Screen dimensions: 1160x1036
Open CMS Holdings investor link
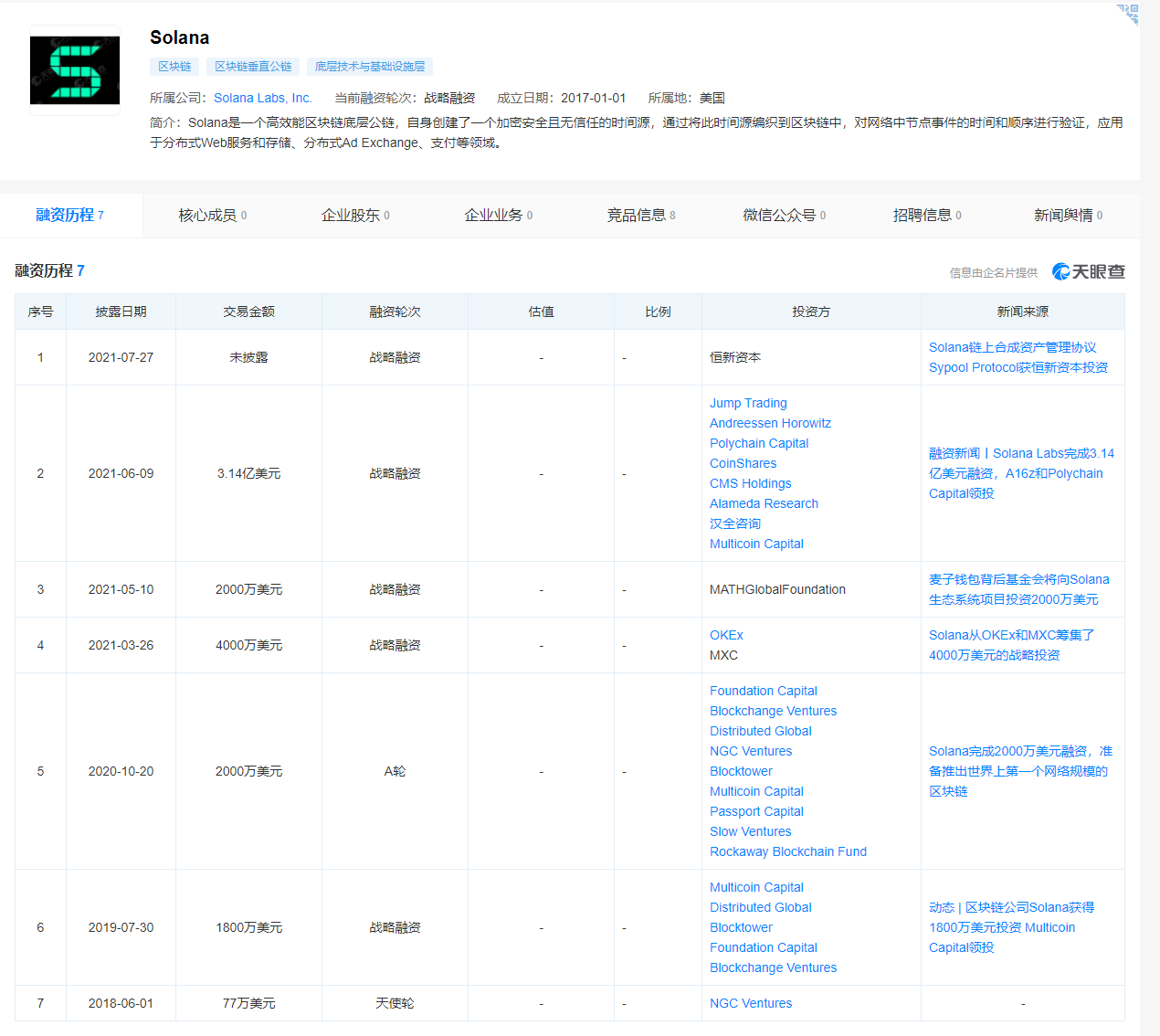point(750,483)
